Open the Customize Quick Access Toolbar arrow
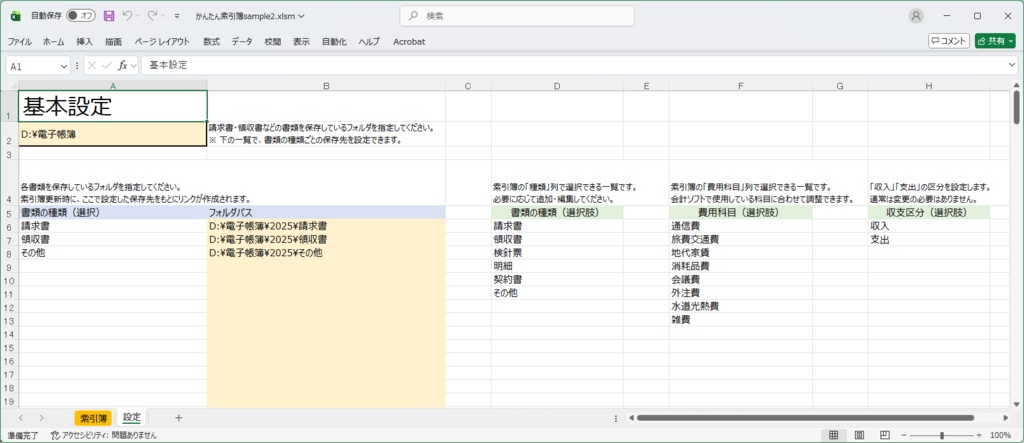This screenshot has height=443, width=1024. pos(177,16)
